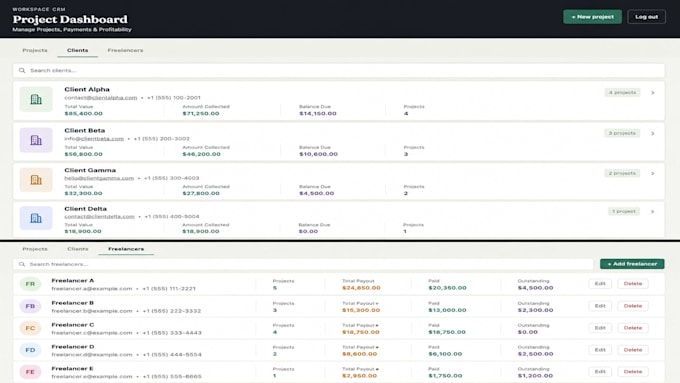This screenshot has width=680, height=383.
Task: Focus the Search freelancers field
Action: 303,264
